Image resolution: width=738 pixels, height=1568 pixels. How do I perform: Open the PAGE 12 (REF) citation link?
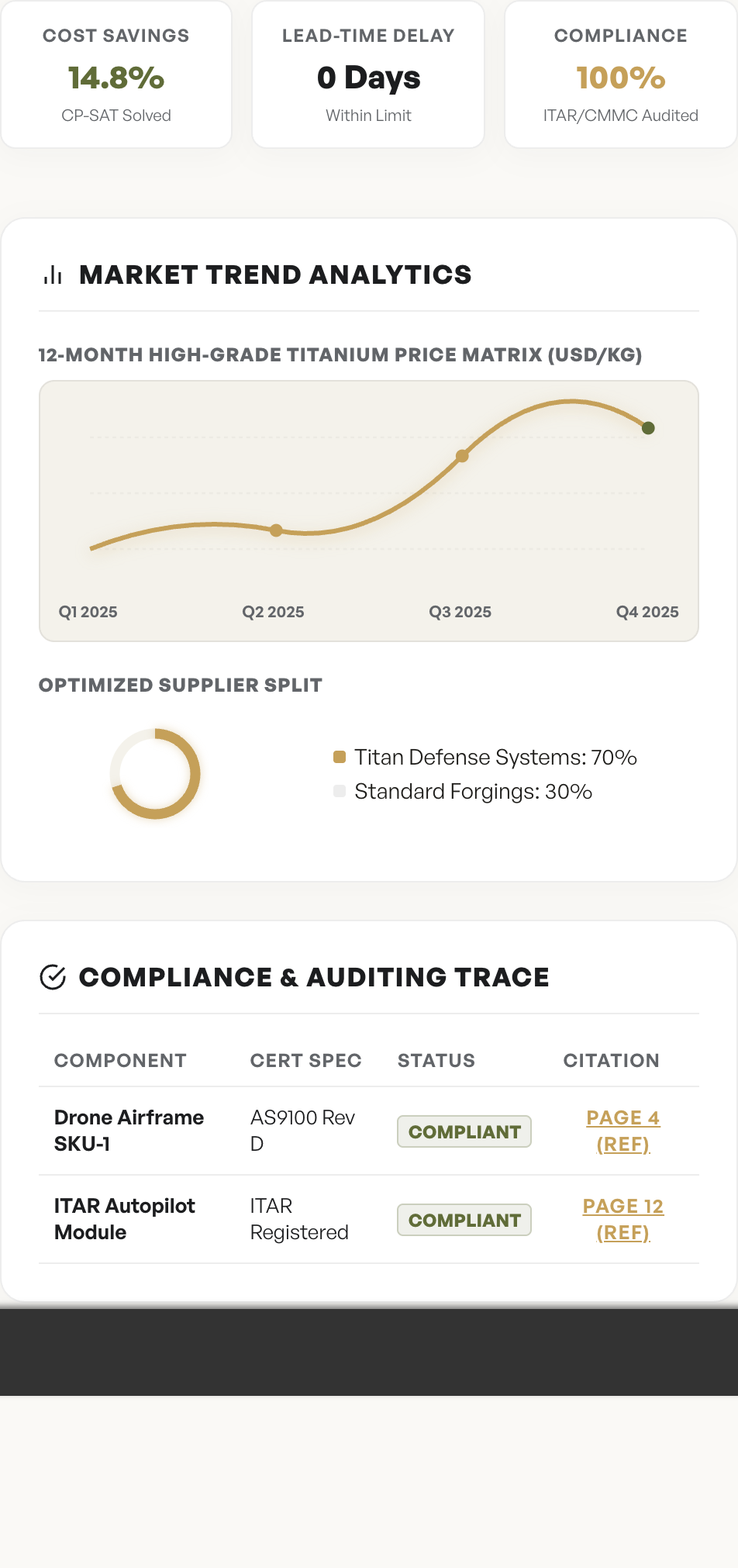point(623,1219)
